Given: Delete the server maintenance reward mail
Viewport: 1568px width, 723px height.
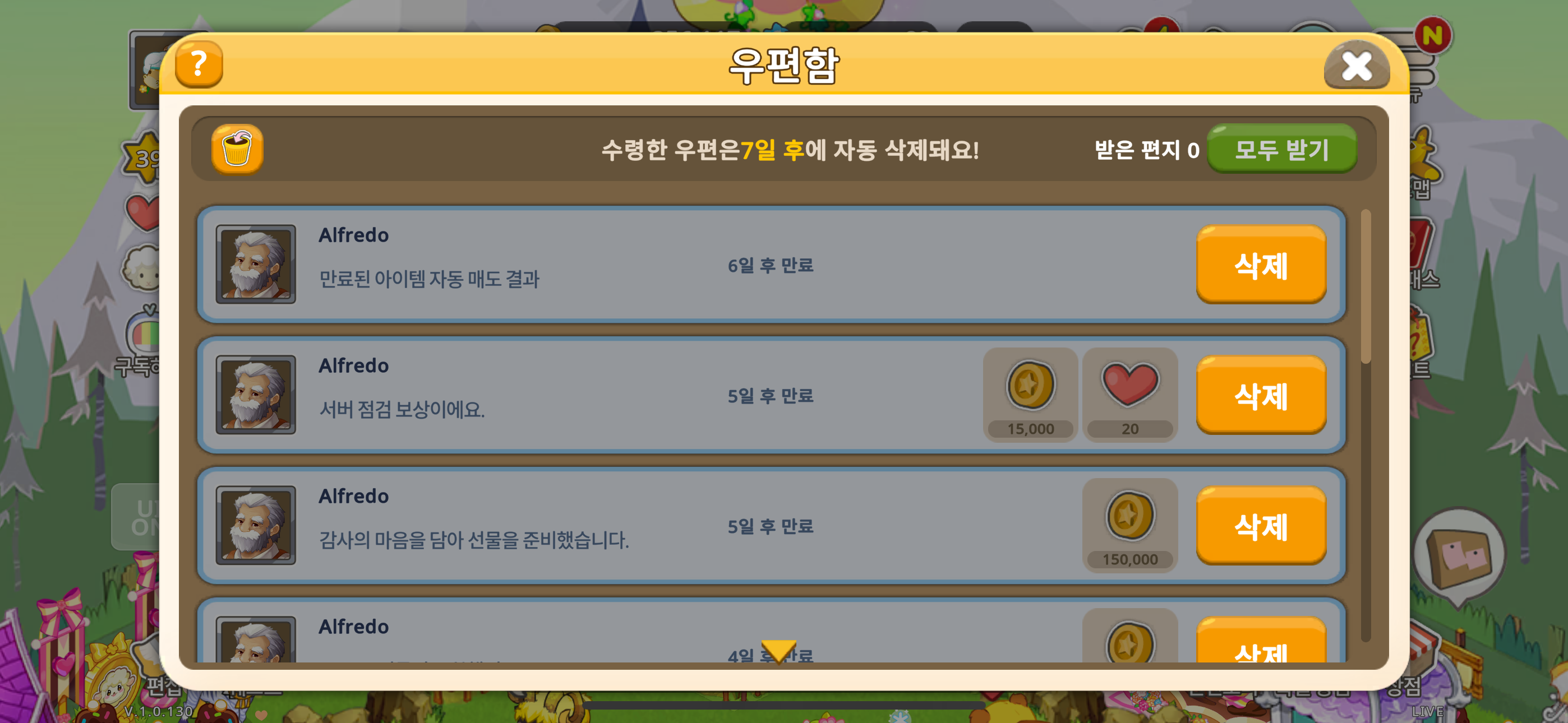Looking at the screenshot, I should point(1261,395).
